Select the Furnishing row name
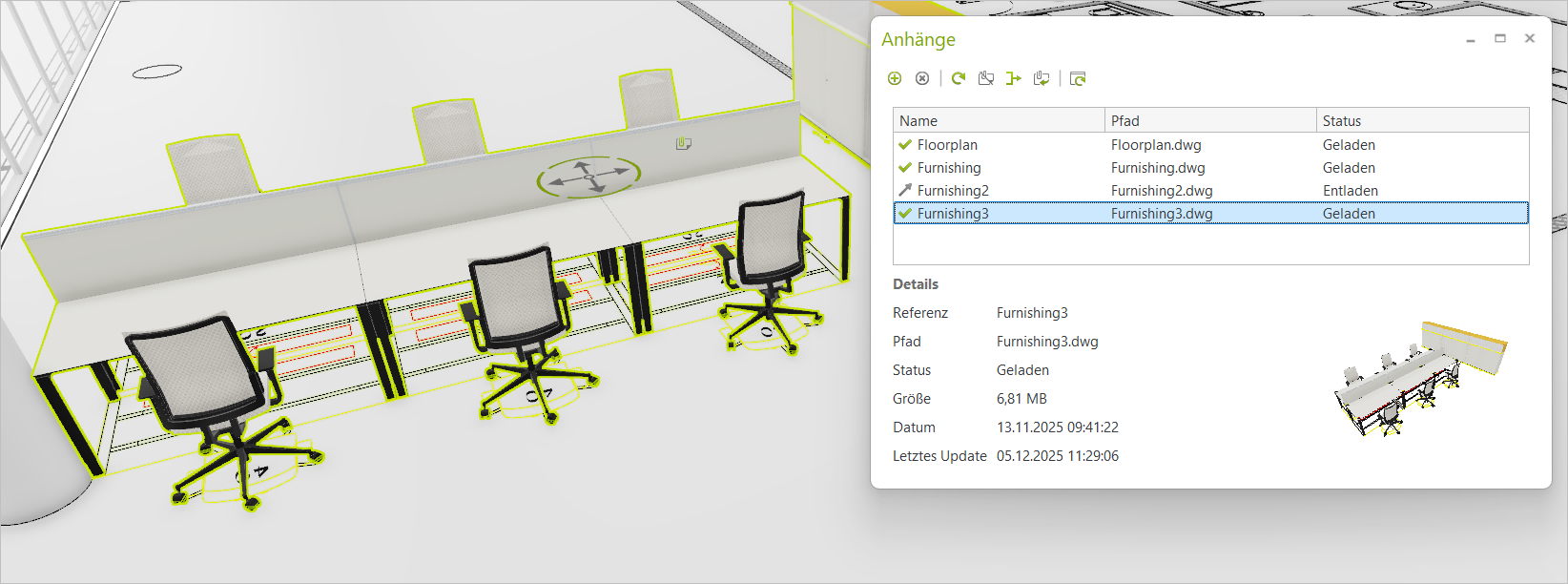This screenshot has height=584, width=1568. (949, 168)
